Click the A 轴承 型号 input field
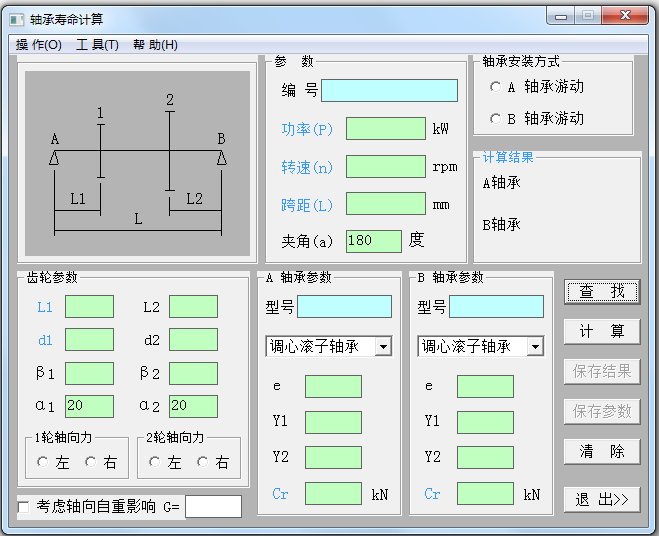 344,307
